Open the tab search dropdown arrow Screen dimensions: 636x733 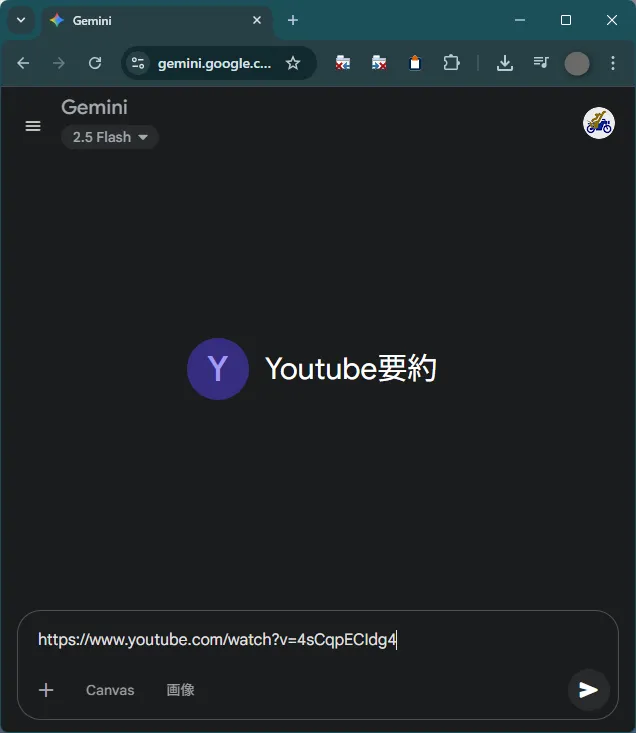[21, 20]
